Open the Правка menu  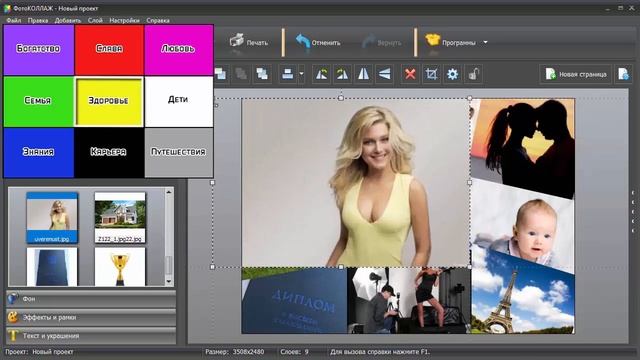(x=38, y=20)
